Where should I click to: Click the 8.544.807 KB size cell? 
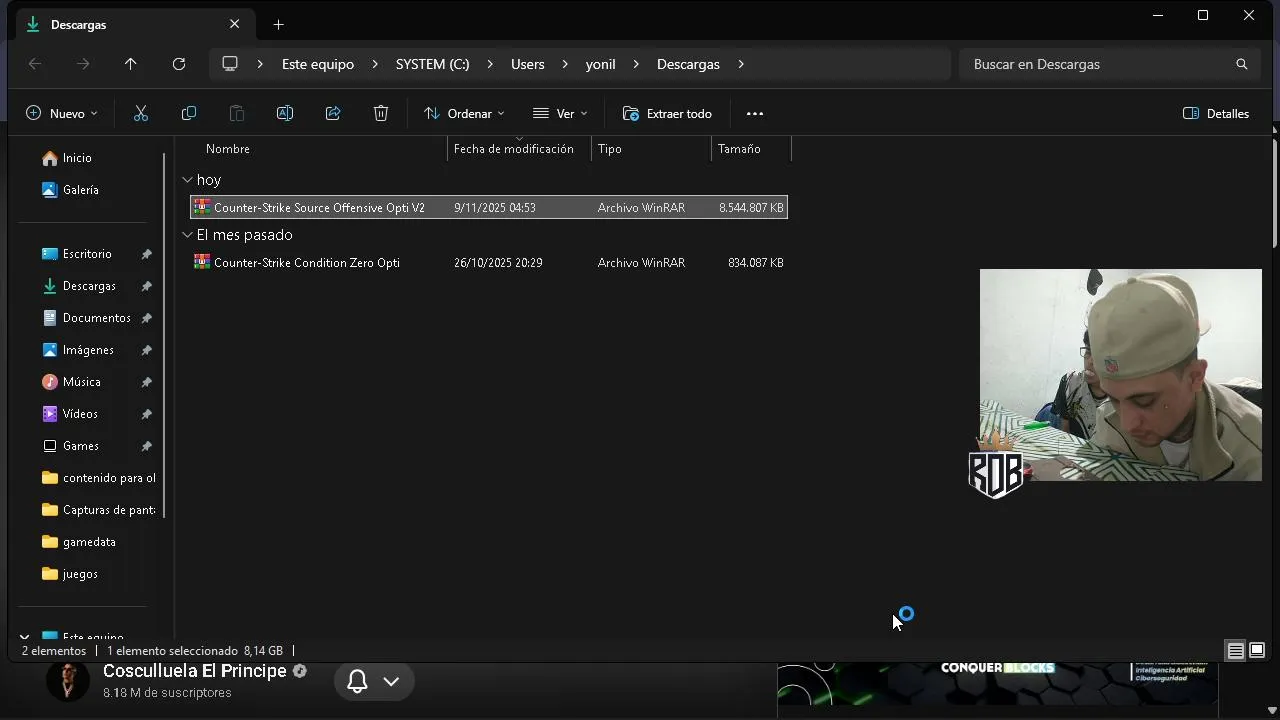(x=751, y=208)
